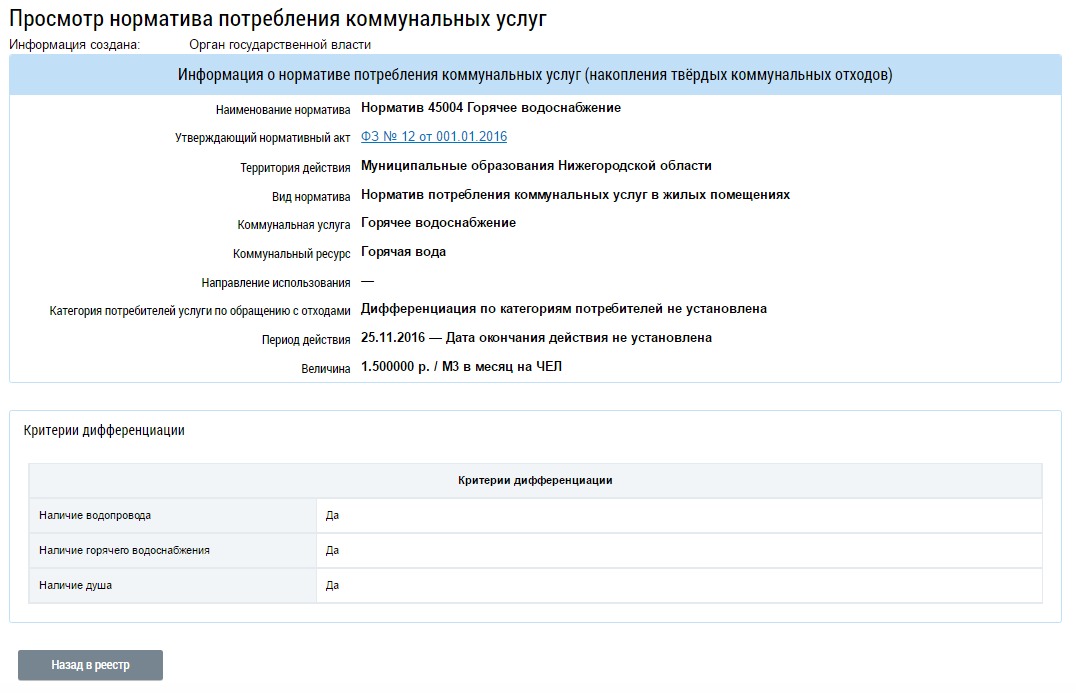This screenshot has height=693, width=1076.
Task: Click the Критерии дифференциации section heading
Action: click(x=104, y=430)
